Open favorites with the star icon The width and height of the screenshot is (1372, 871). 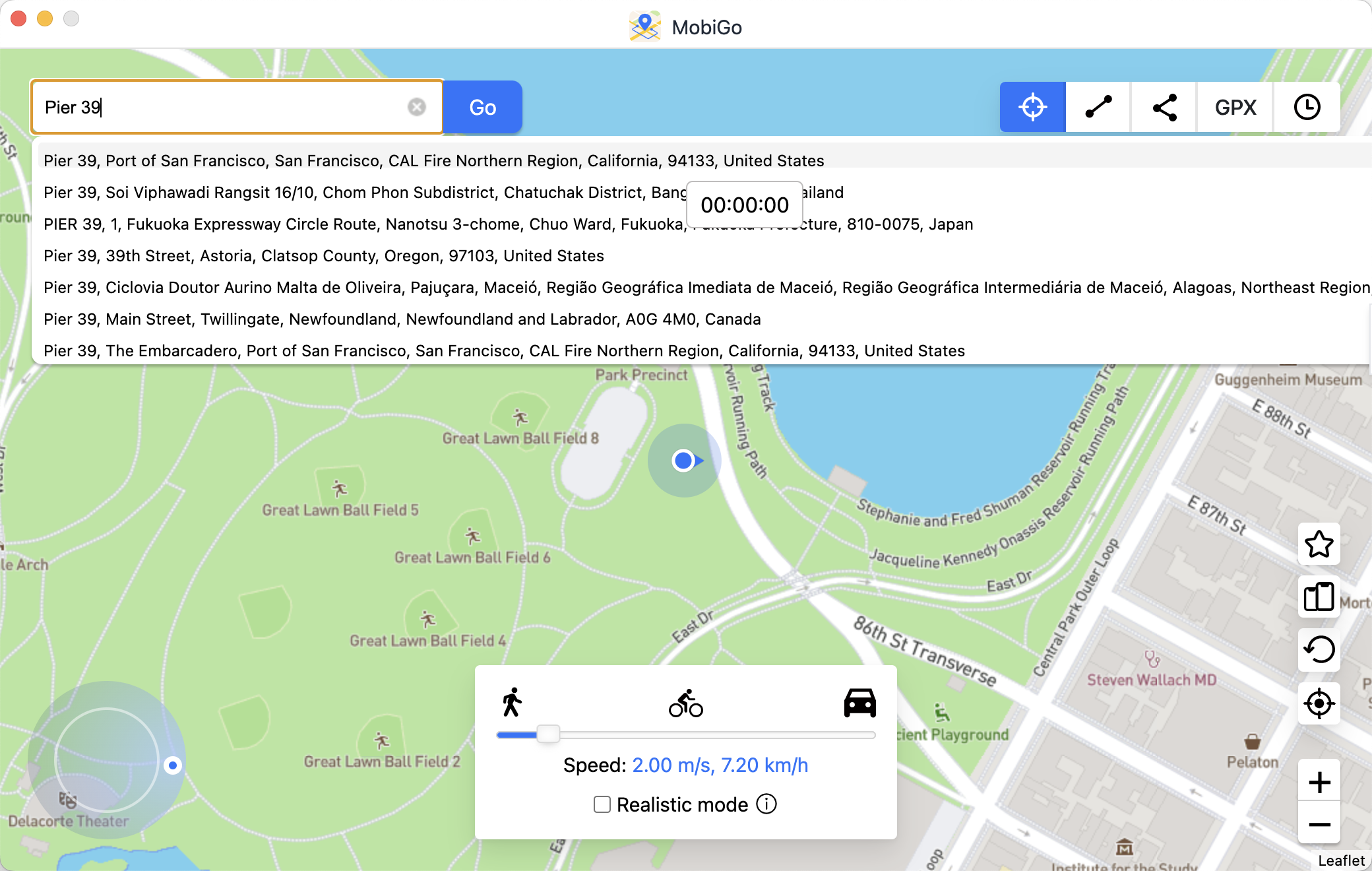coord(1319,544)
